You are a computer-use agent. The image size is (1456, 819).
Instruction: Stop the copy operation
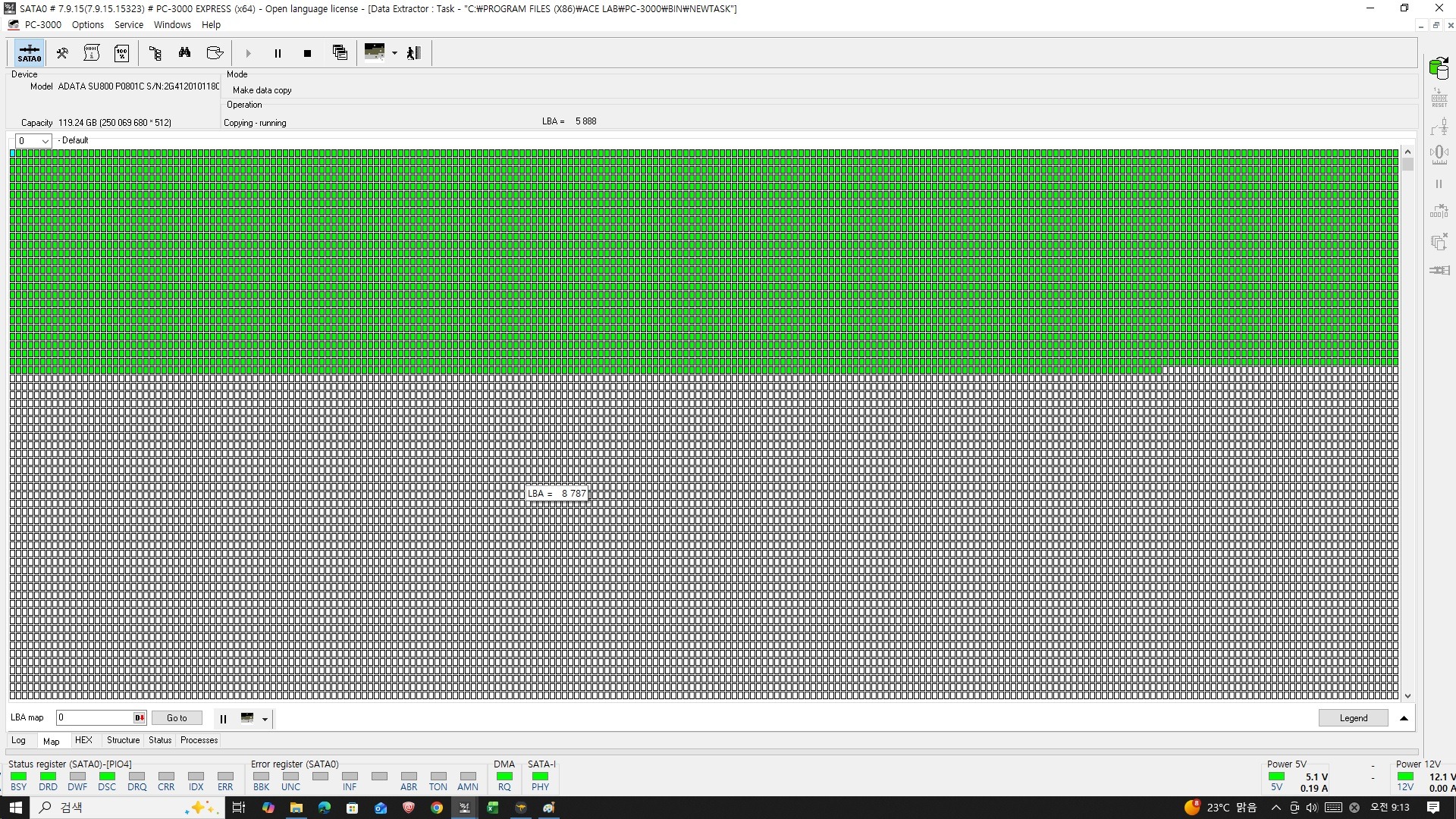pos(307,53)
